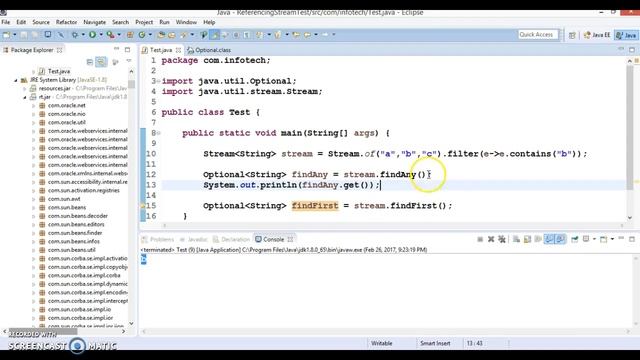
Task: Open Debug button dropdown arrow
Action: [x=83, y=35]
